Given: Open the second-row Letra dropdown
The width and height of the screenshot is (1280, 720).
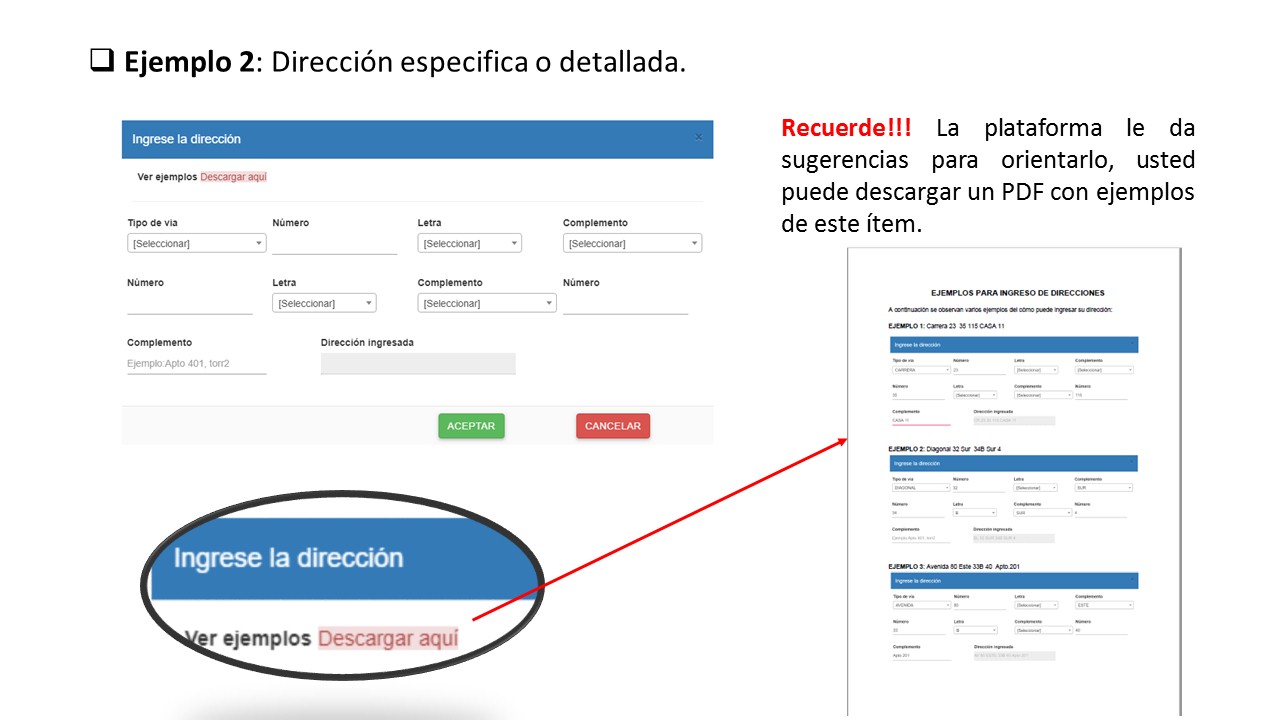Looking at the screenshot, I should [x=324, y=303].
